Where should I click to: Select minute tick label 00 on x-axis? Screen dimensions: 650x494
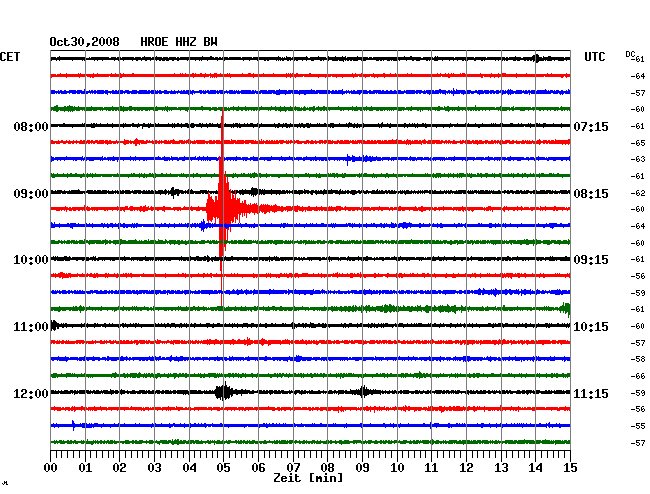coord(51,467)
